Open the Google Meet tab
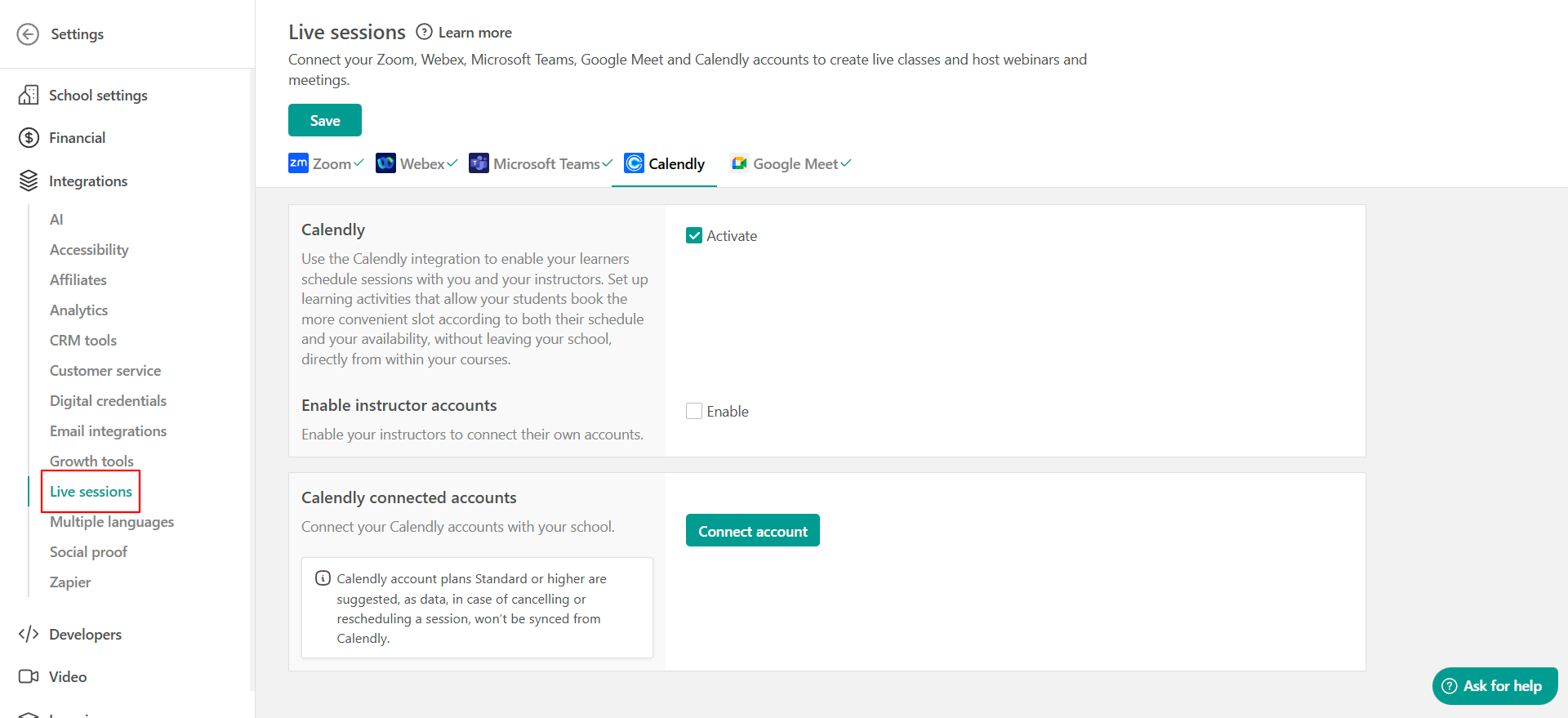Image resolution: width=1568 pixels, height=718 pixels. (x=791, y=164)
